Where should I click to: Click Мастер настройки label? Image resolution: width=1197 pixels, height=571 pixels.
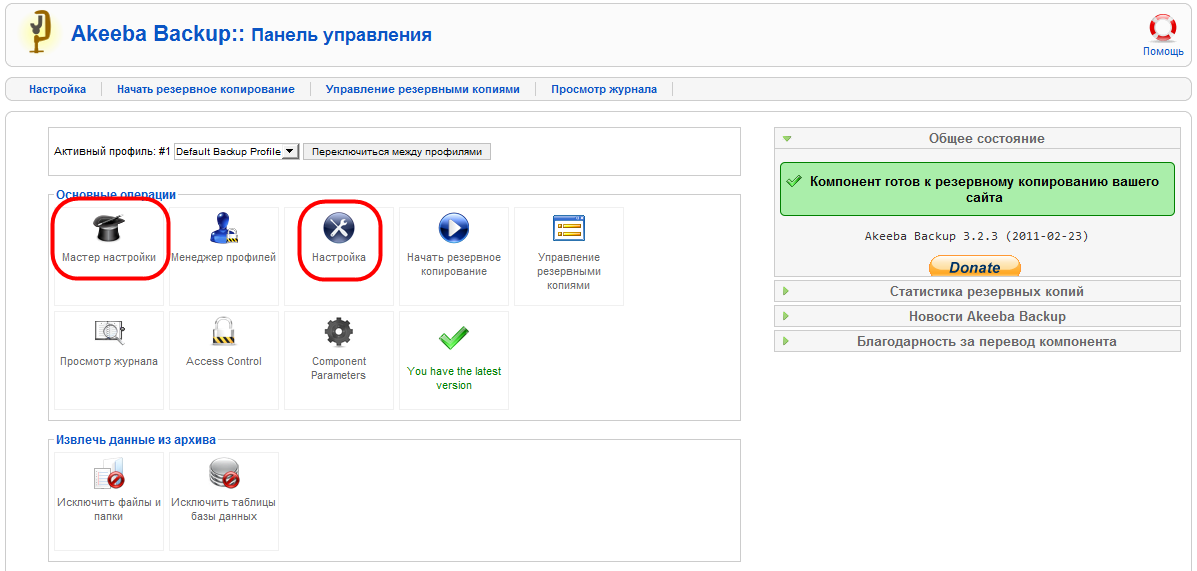(109, 257)
